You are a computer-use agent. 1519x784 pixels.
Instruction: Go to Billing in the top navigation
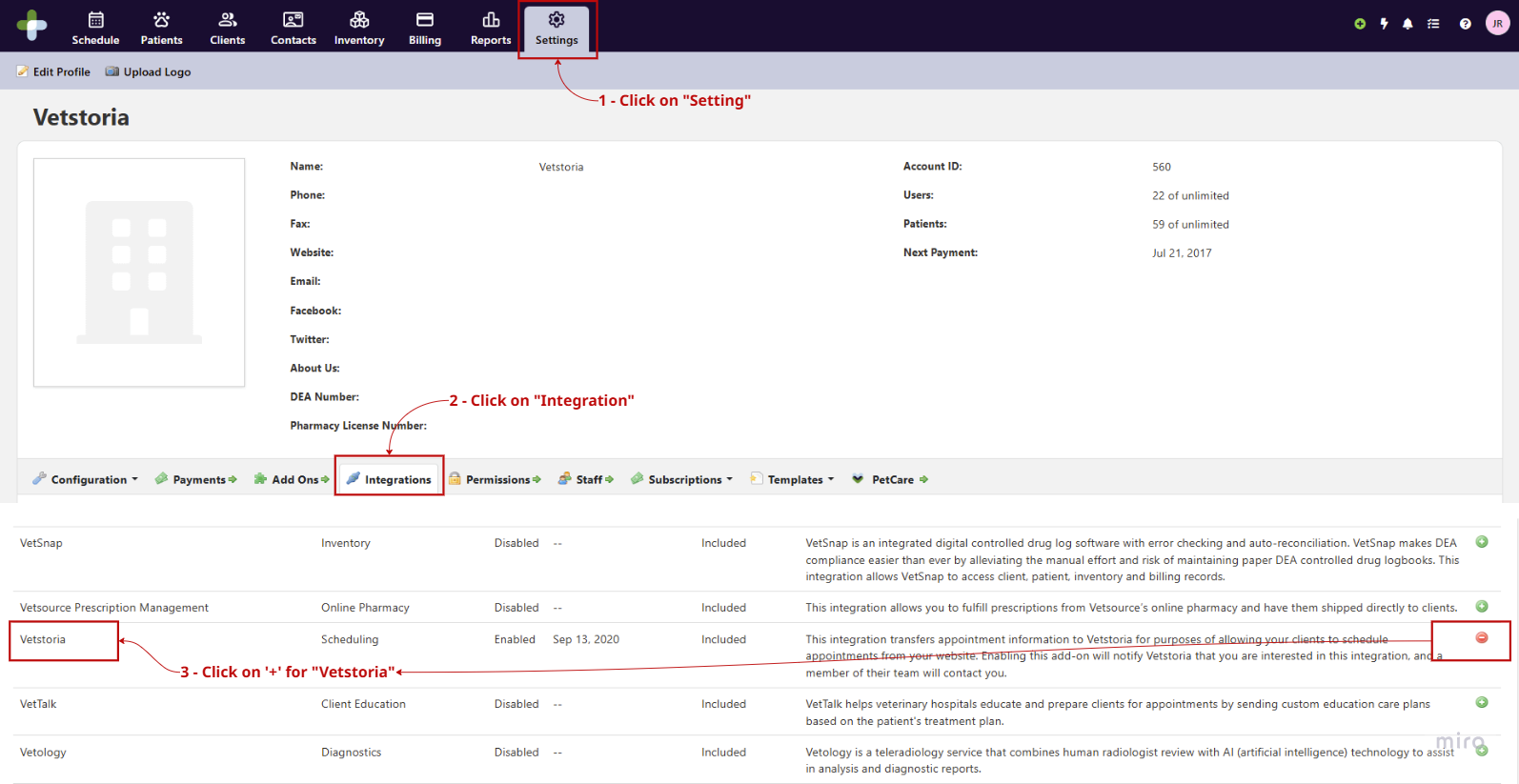(x=425, y=28)
